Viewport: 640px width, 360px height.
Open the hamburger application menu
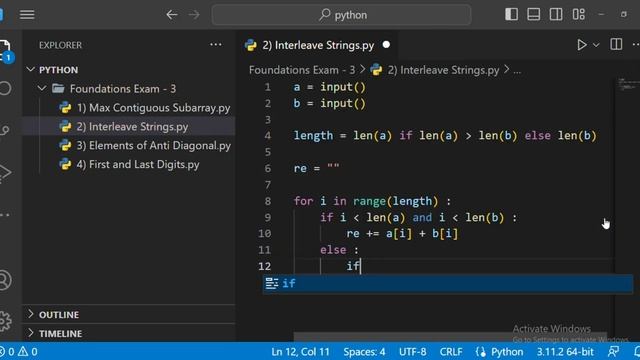[27, 15]
